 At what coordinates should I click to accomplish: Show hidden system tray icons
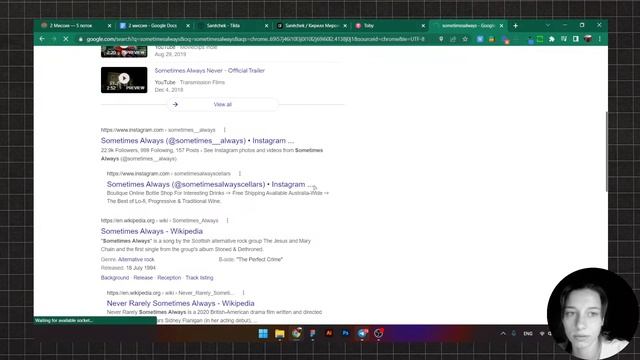click(x=503, y=333)
